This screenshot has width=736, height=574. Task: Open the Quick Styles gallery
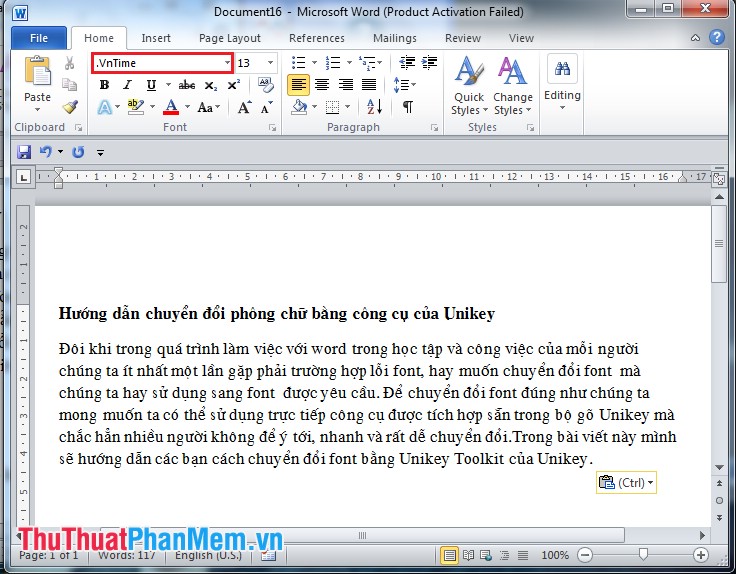tap(469, 85)
